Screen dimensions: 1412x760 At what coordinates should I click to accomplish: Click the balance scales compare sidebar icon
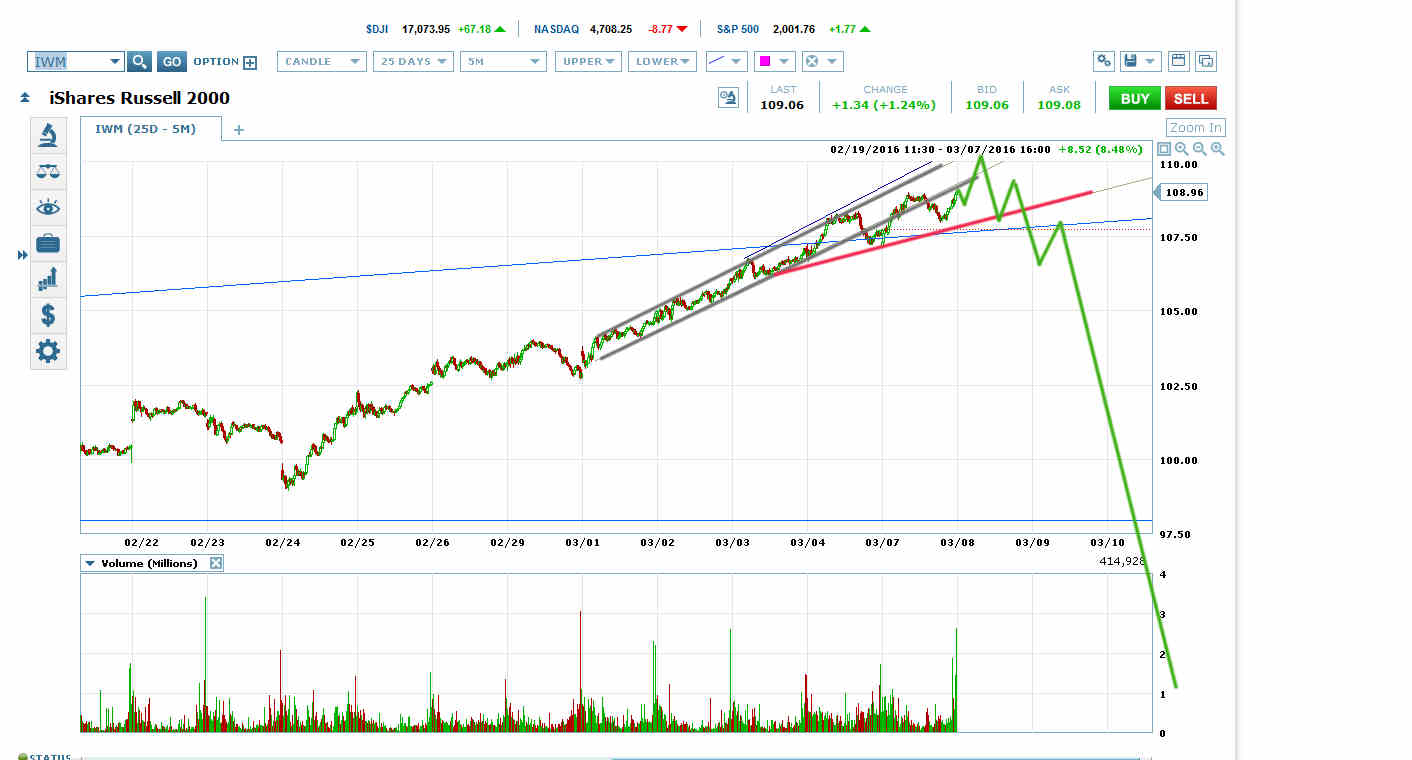pyautogui.click(x=48, y=171)
